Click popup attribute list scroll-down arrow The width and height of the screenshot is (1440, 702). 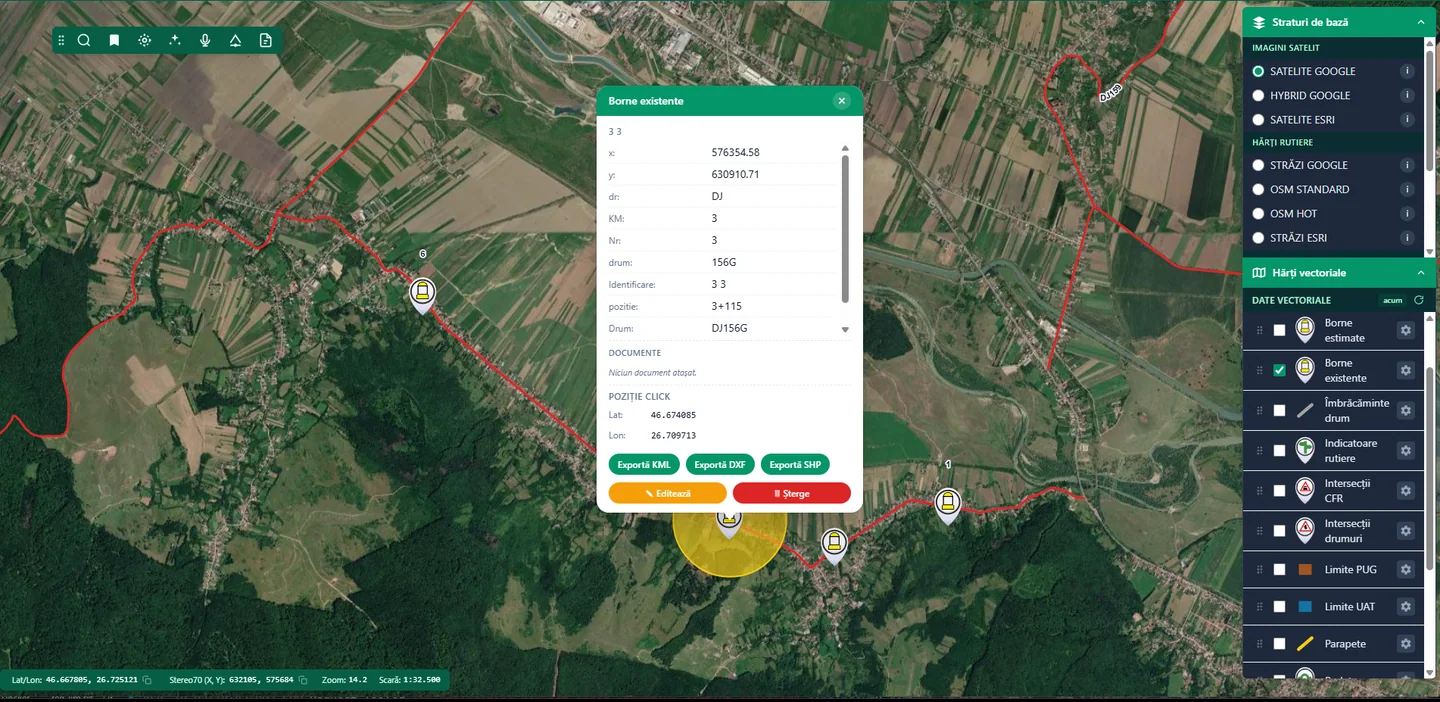click(845, 329)
